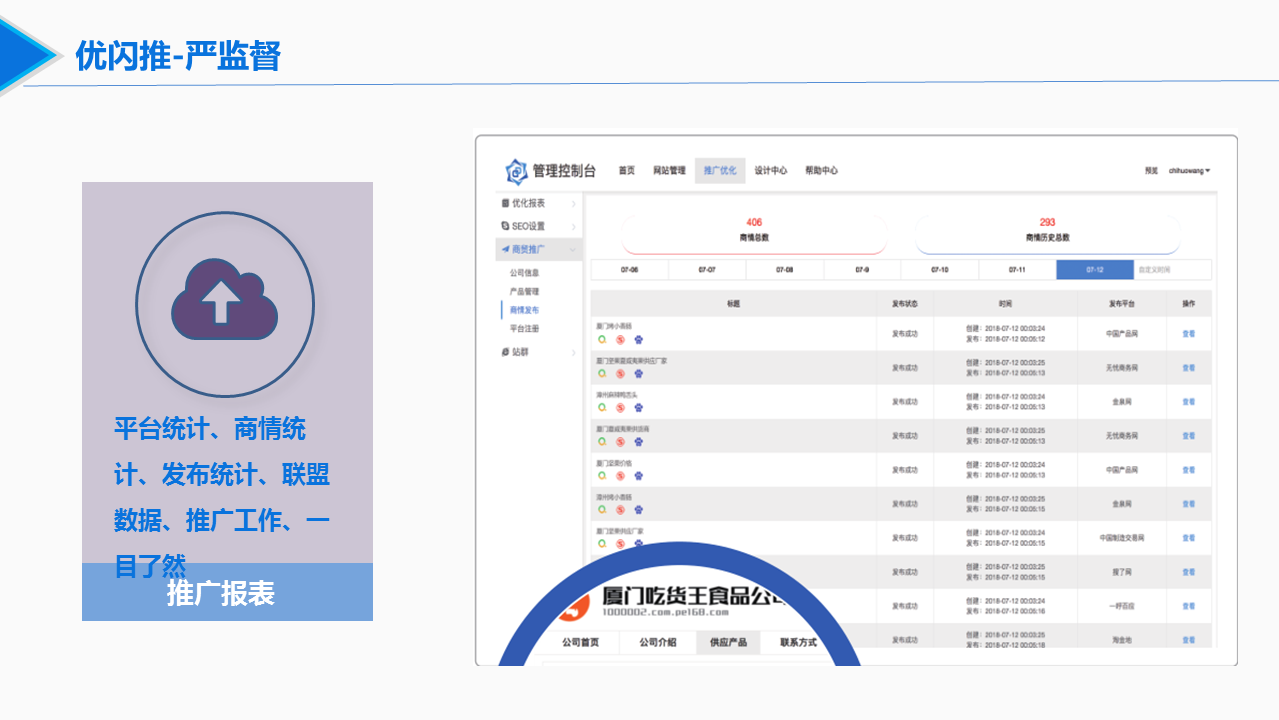Viewport: 1279px width, 720px height.
Task: Select the 07-07 date tab
Action: (x=707, y=270)
